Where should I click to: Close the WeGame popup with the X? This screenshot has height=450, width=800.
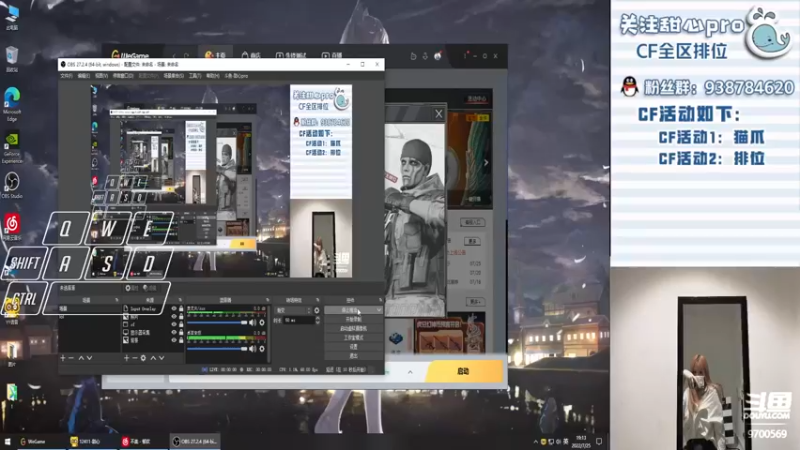[439, 114]
